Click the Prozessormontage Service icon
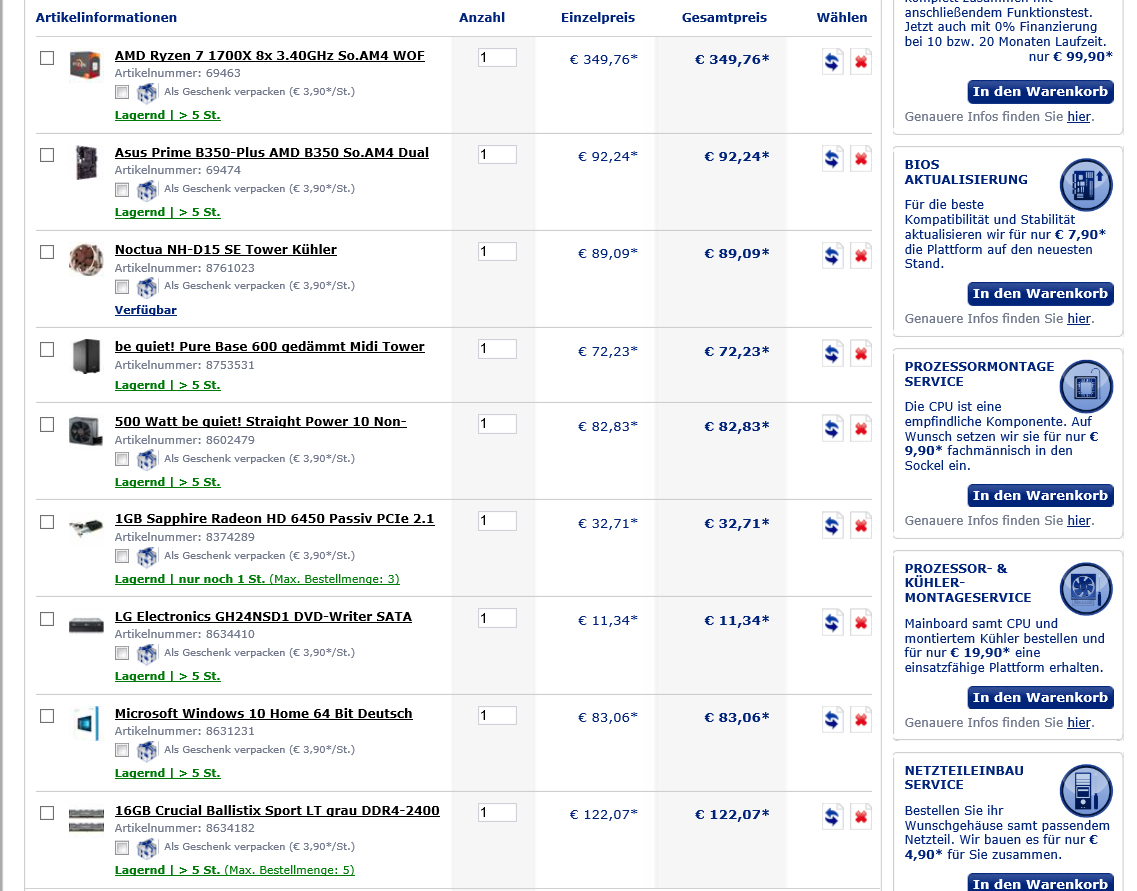The width and height of the screenshot is (1137, 891). click(x=1086, y=386)
